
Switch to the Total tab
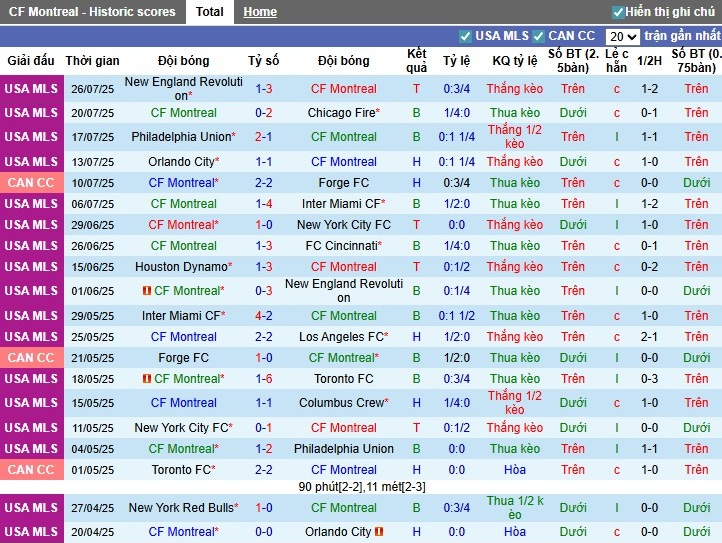(x=210, y=12)
